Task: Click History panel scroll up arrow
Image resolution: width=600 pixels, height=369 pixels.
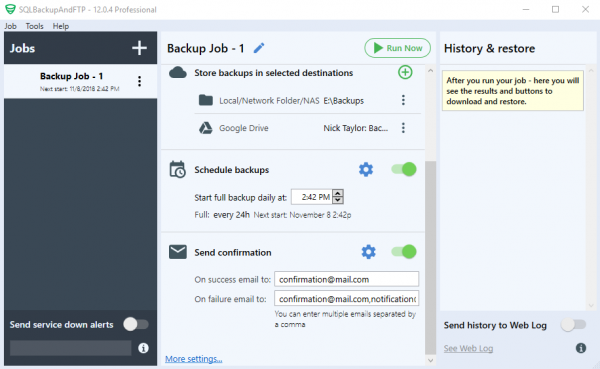Action: [x=591, y=70]
